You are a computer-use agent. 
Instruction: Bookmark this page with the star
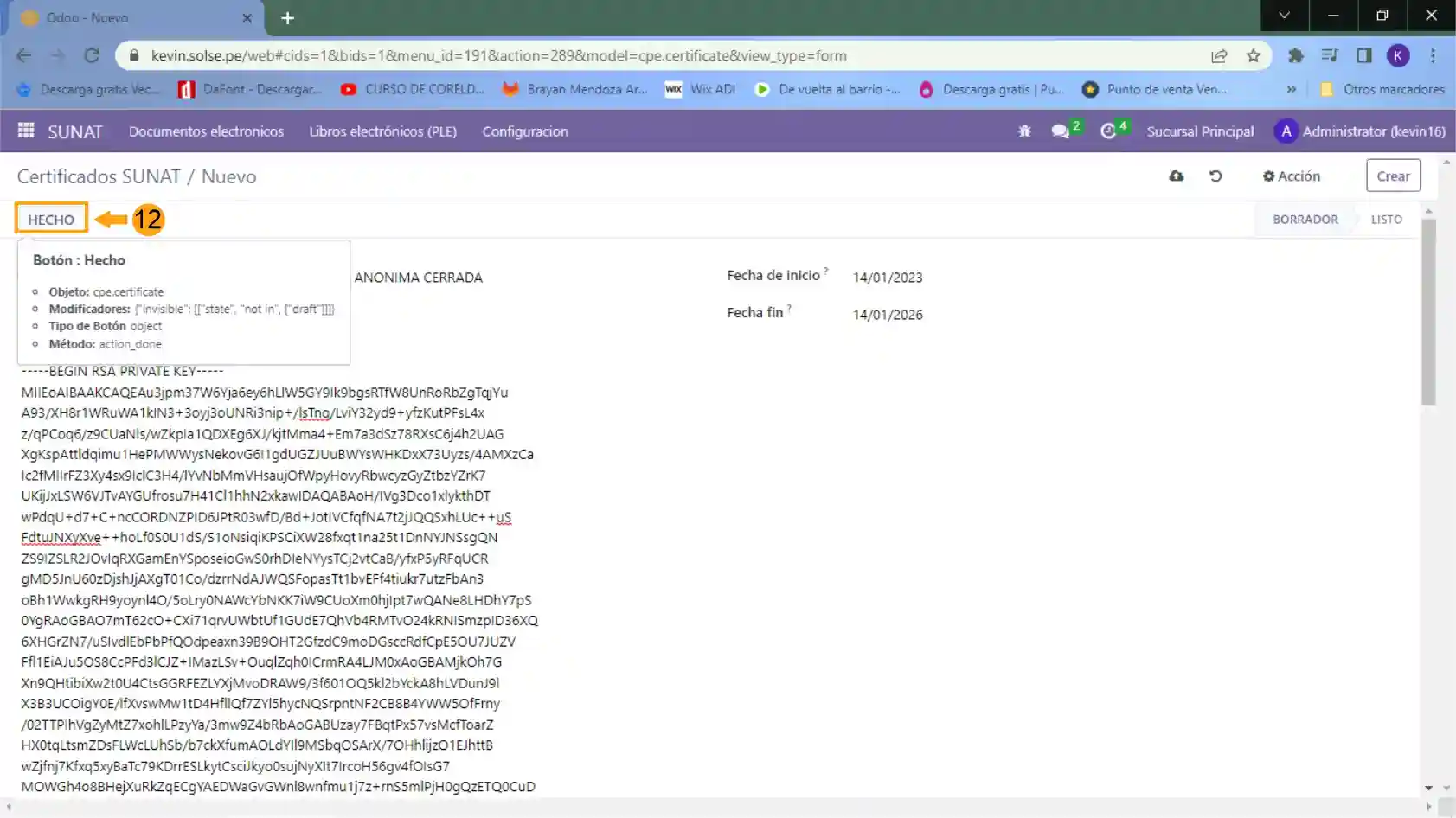tap(1253, 55)
